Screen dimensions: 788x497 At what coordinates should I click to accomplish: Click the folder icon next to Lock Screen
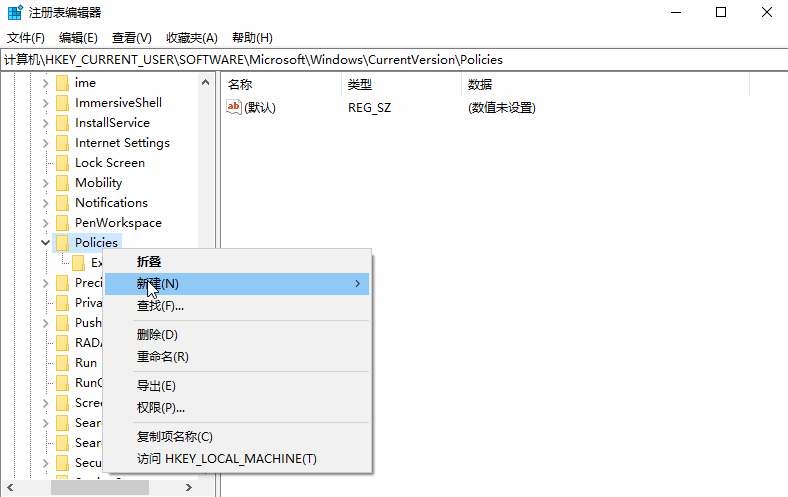click(62, 163)
